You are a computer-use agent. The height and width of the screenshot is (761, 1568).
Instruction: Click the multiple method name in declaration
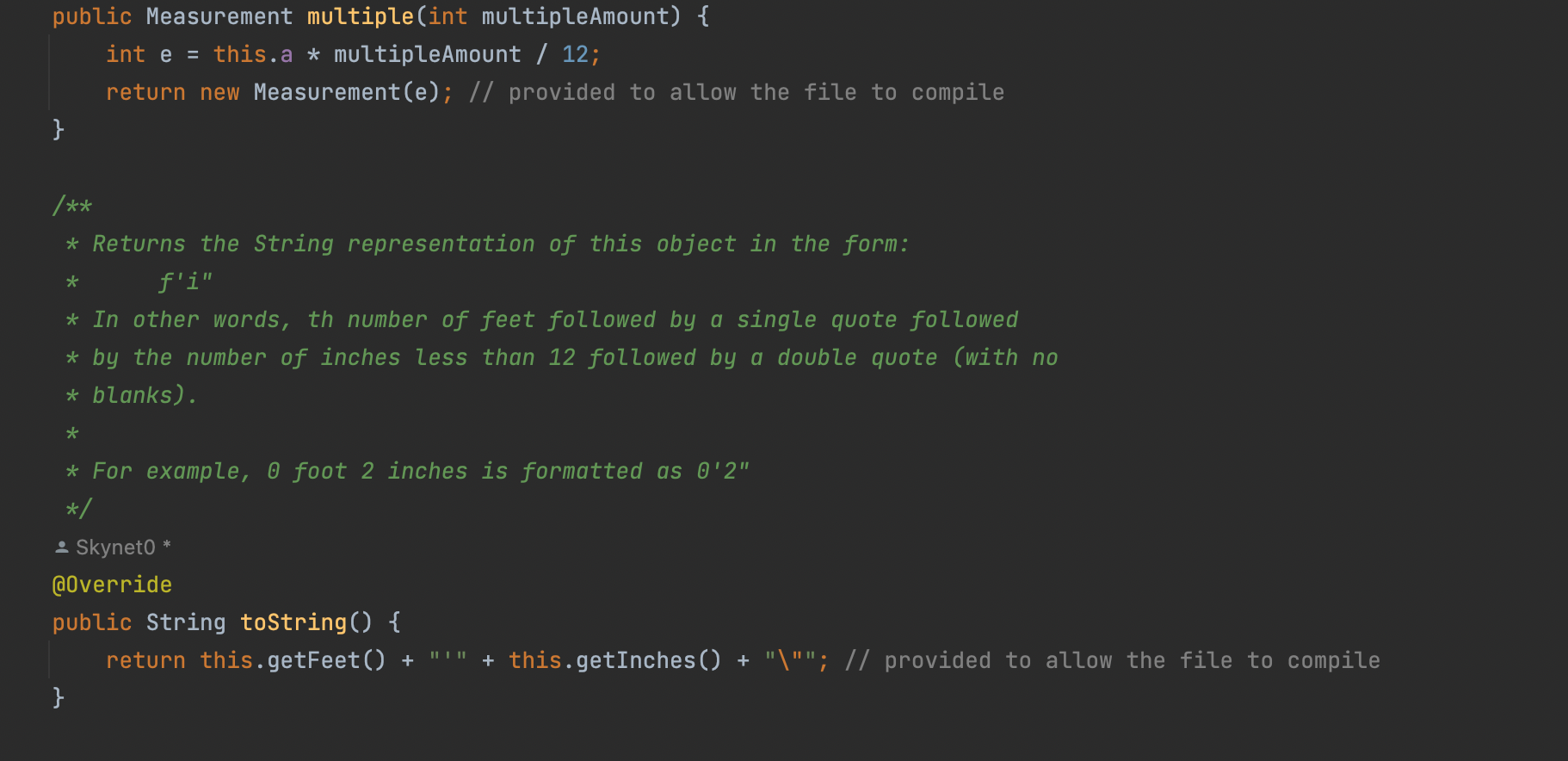(x=360, y=16)
